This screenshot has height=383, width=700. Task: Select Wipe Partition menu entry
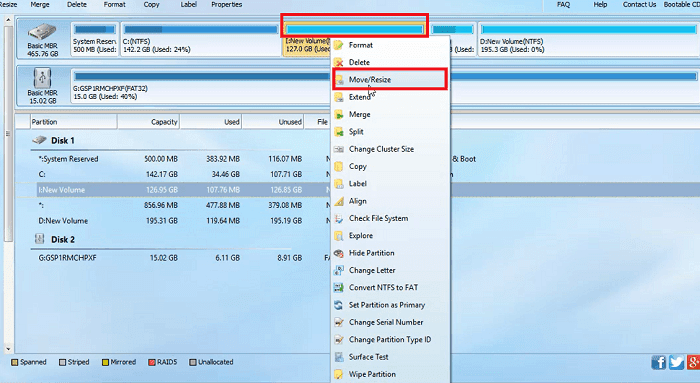[372, 374]
